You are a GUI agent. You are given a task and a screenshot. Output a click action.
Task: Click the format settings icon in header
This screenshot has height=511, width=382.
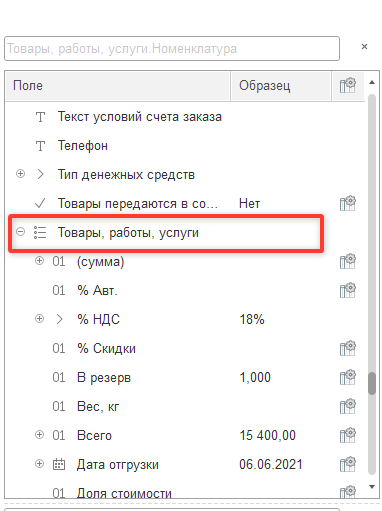(348, 86)
